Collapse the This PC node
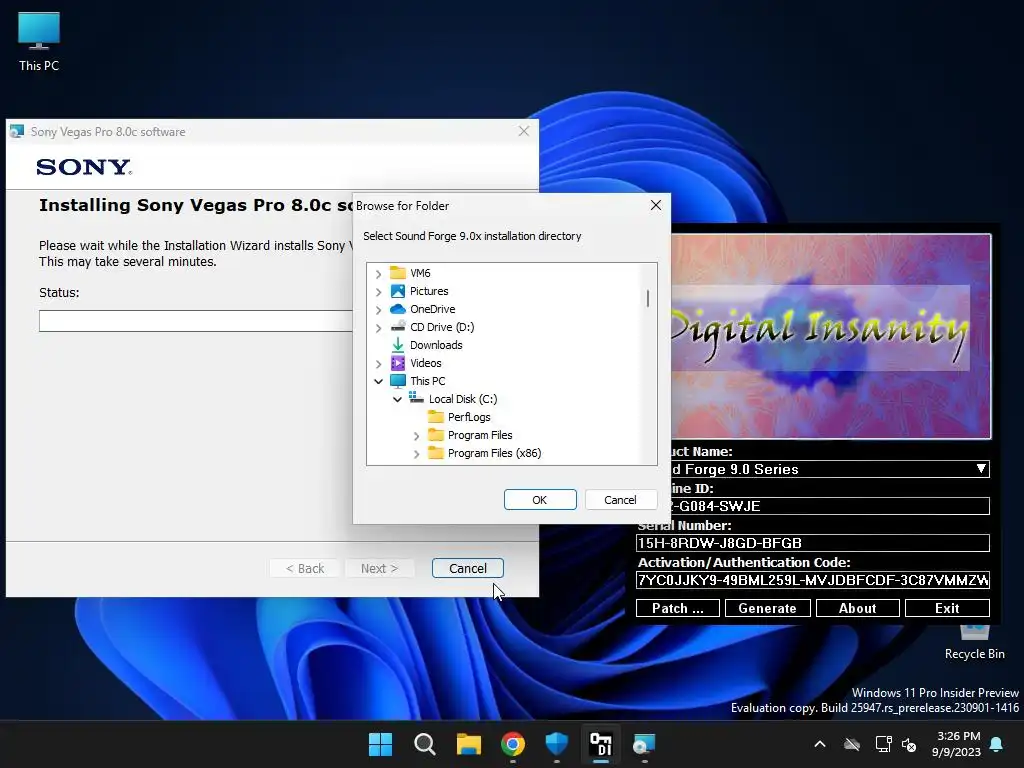The height and width of the screenshot is (768, 1024). 379,381
